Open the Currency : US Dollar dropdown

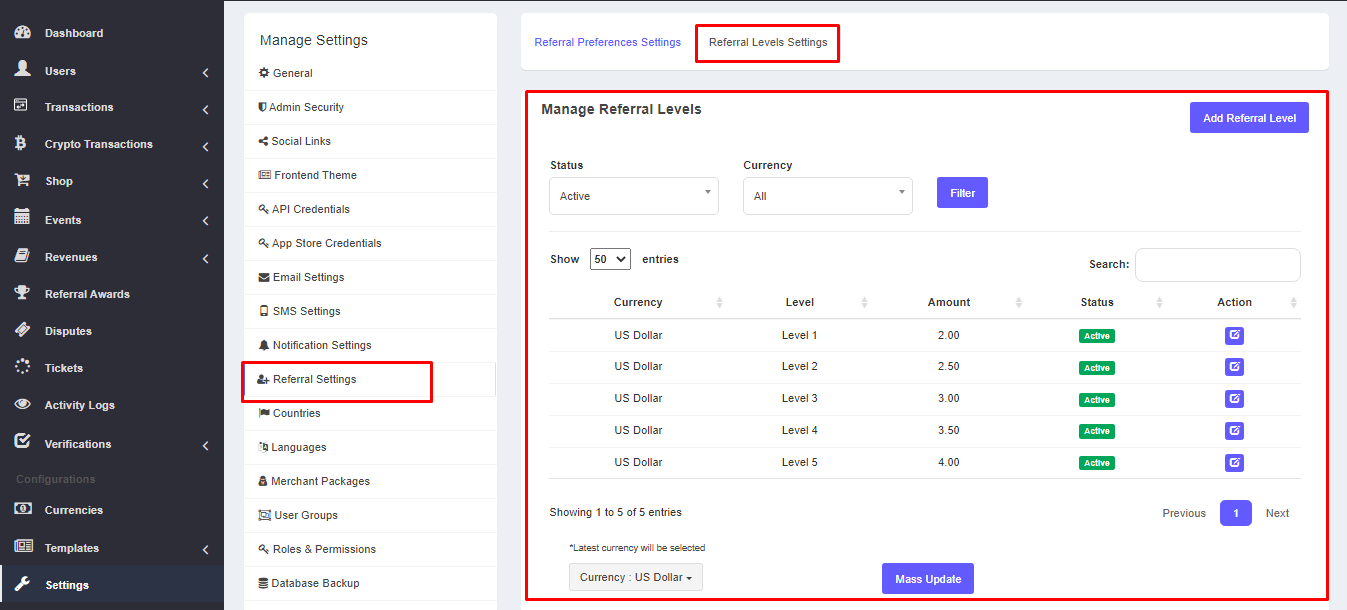[635, 577]
